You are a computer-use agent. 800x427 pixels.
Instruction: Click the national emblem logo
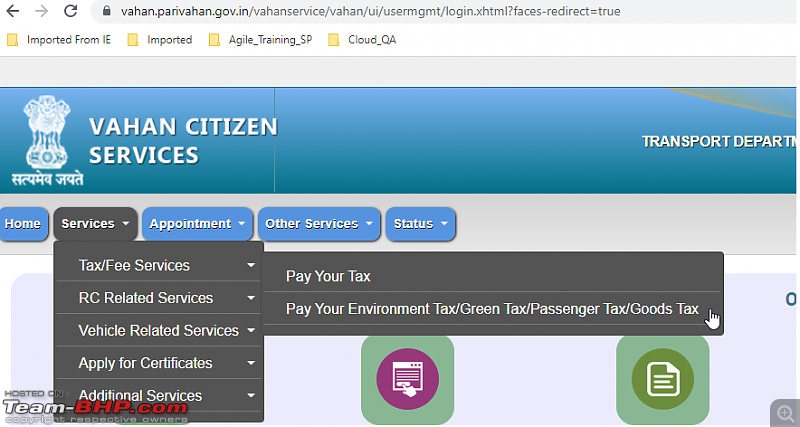click(47, 140)
